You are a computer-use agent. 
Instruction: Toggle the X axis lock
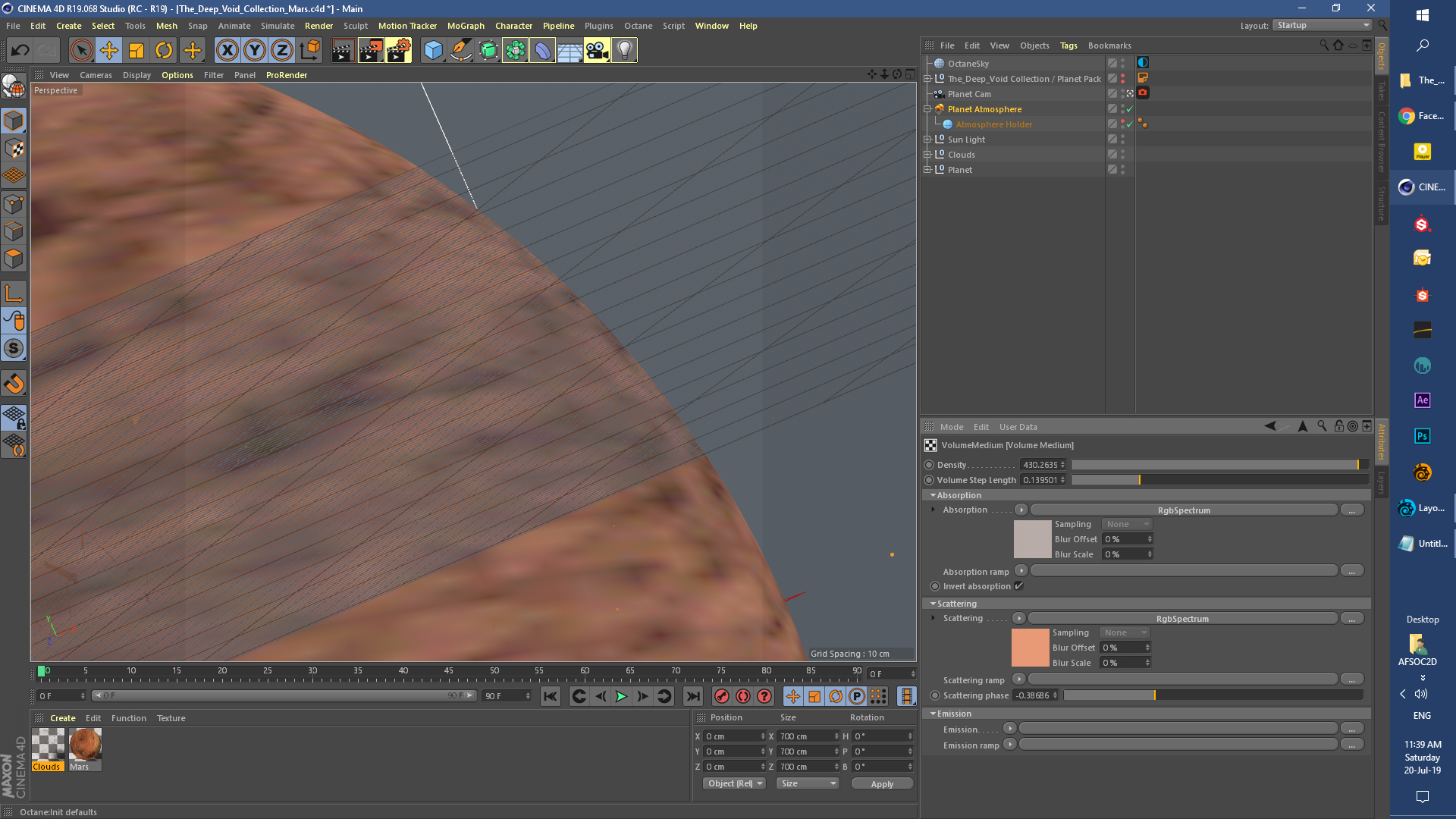coord(227,51)
